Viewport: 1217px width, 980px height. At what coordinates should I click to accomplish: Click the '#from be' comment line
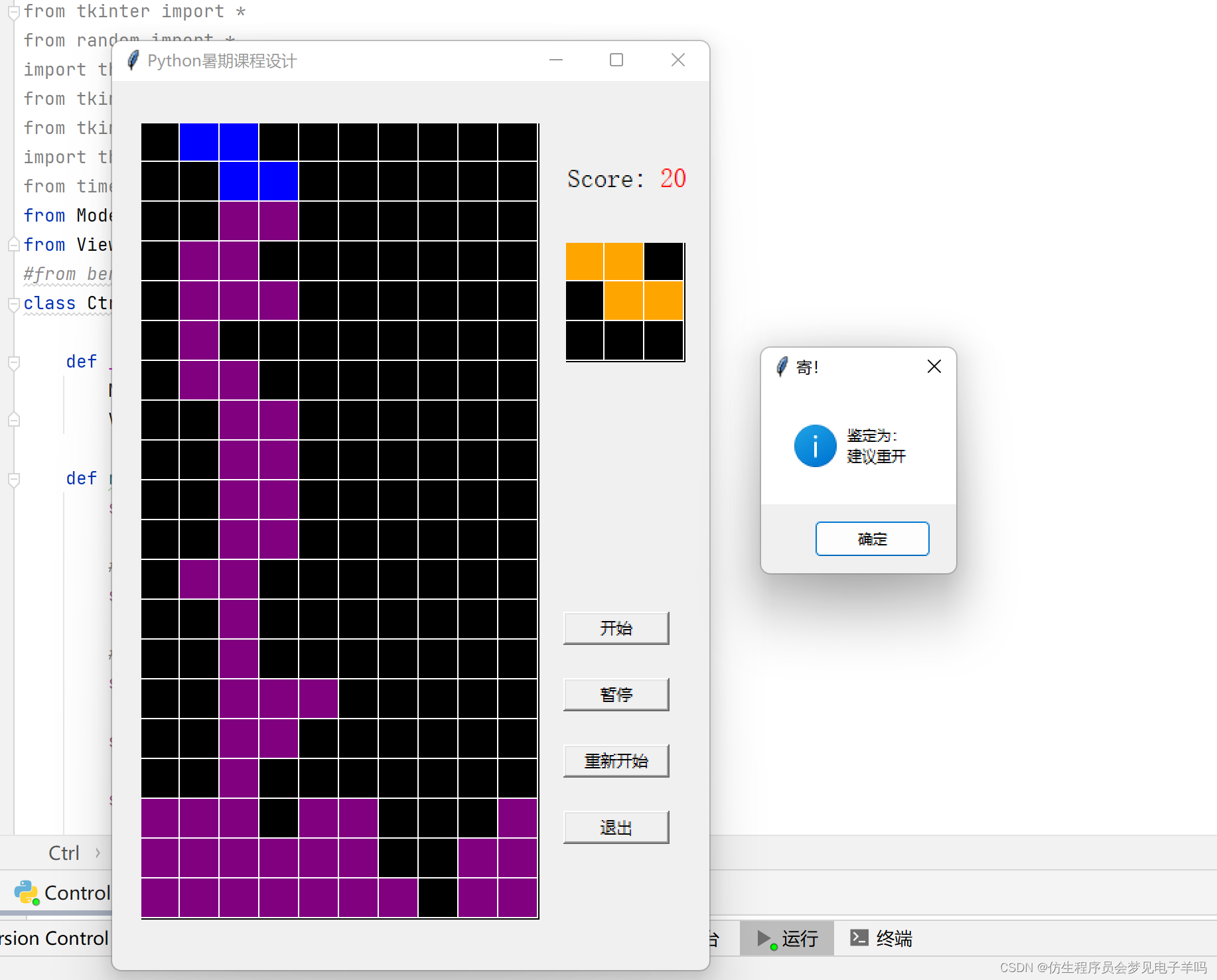68,274
